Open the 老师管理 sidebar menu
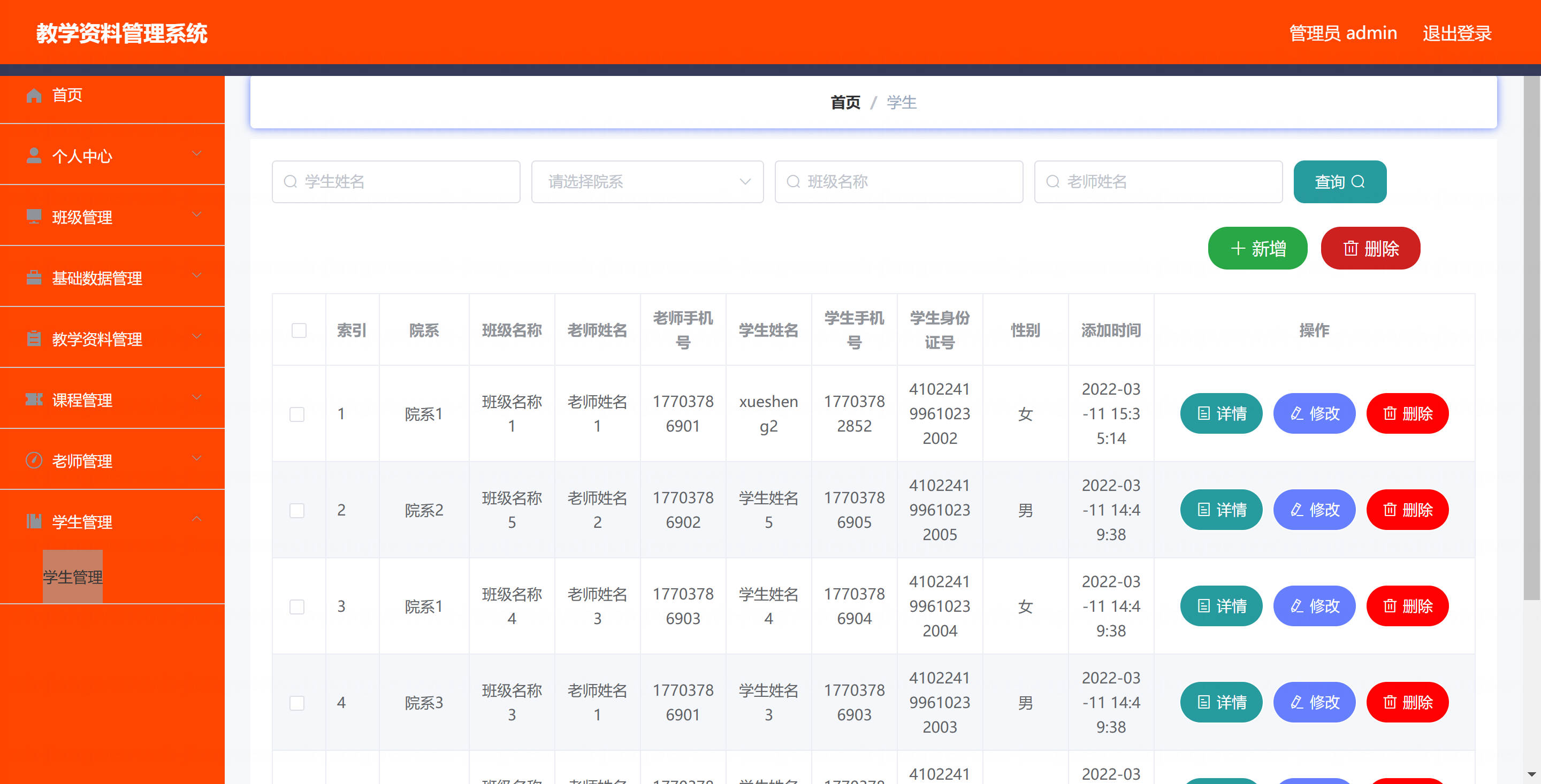Viewport: 1541px width, 784px height. pos(112,460)
